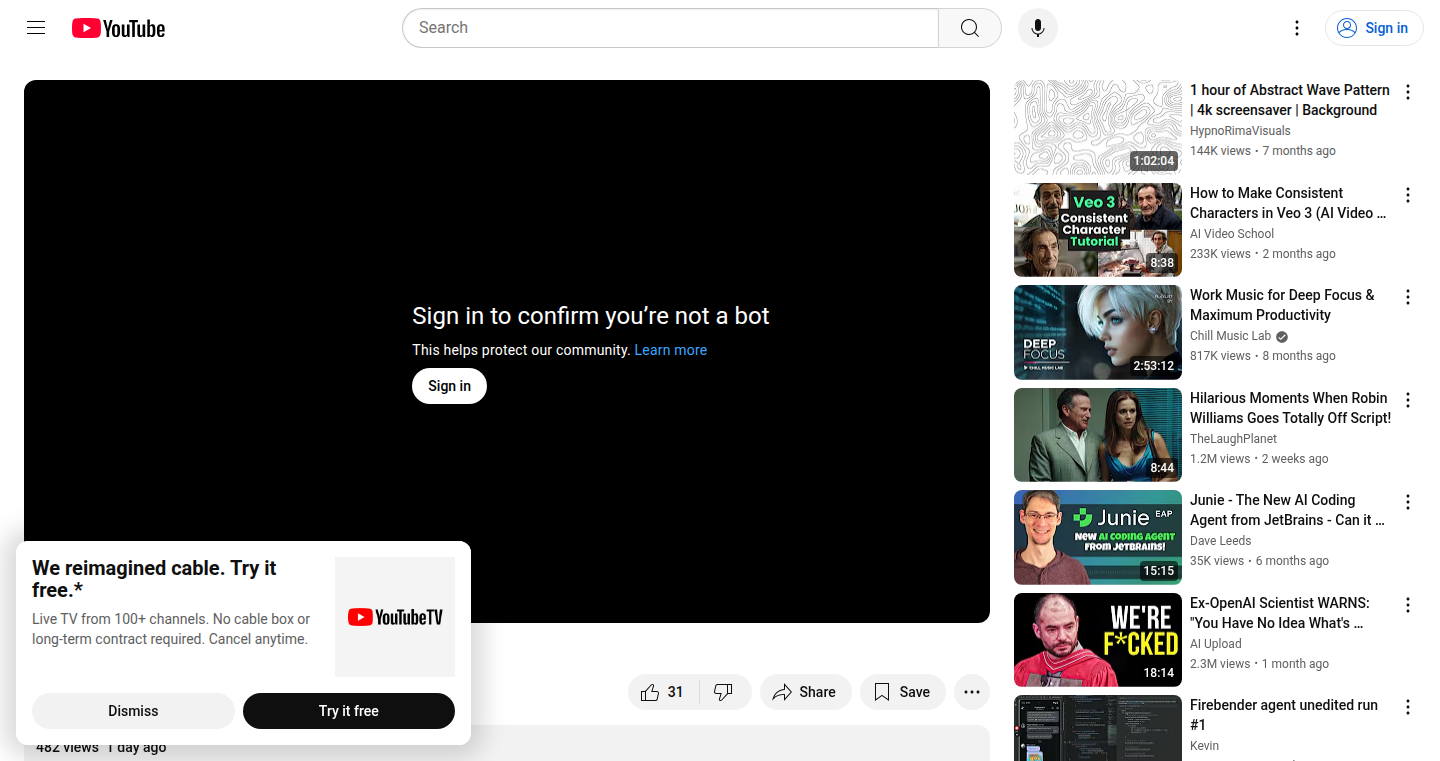Open options for Work Music Deep Focus video

1408,297
